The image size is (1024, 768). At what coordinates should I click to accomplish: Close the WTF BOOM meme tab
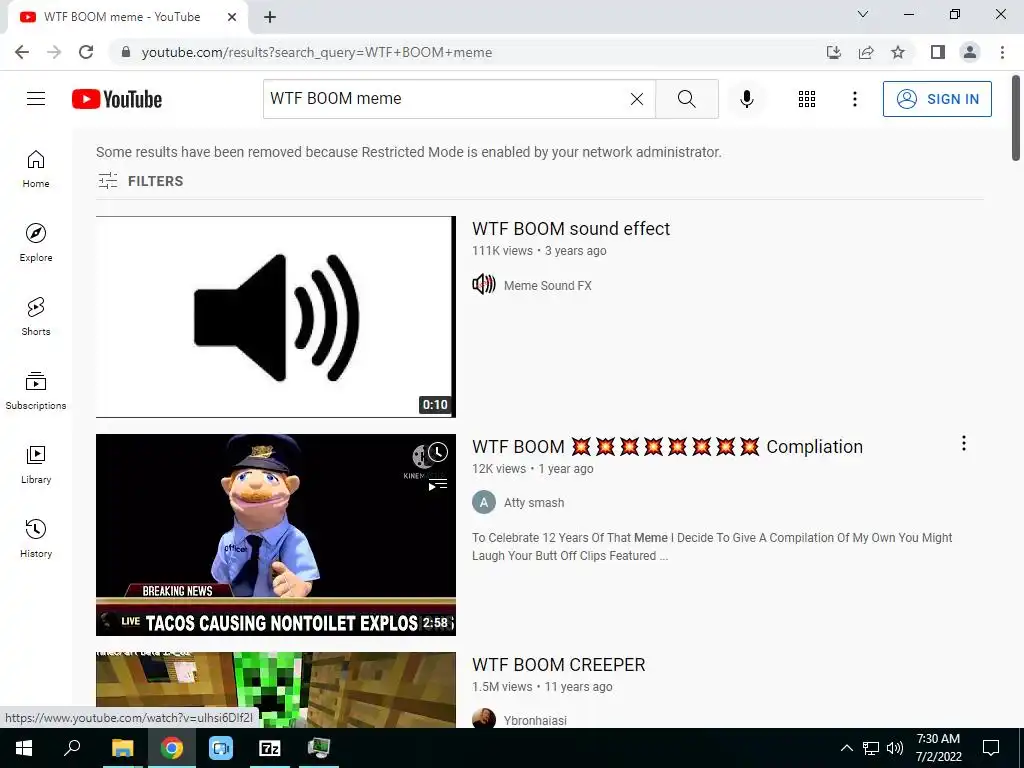pos(232,17)
